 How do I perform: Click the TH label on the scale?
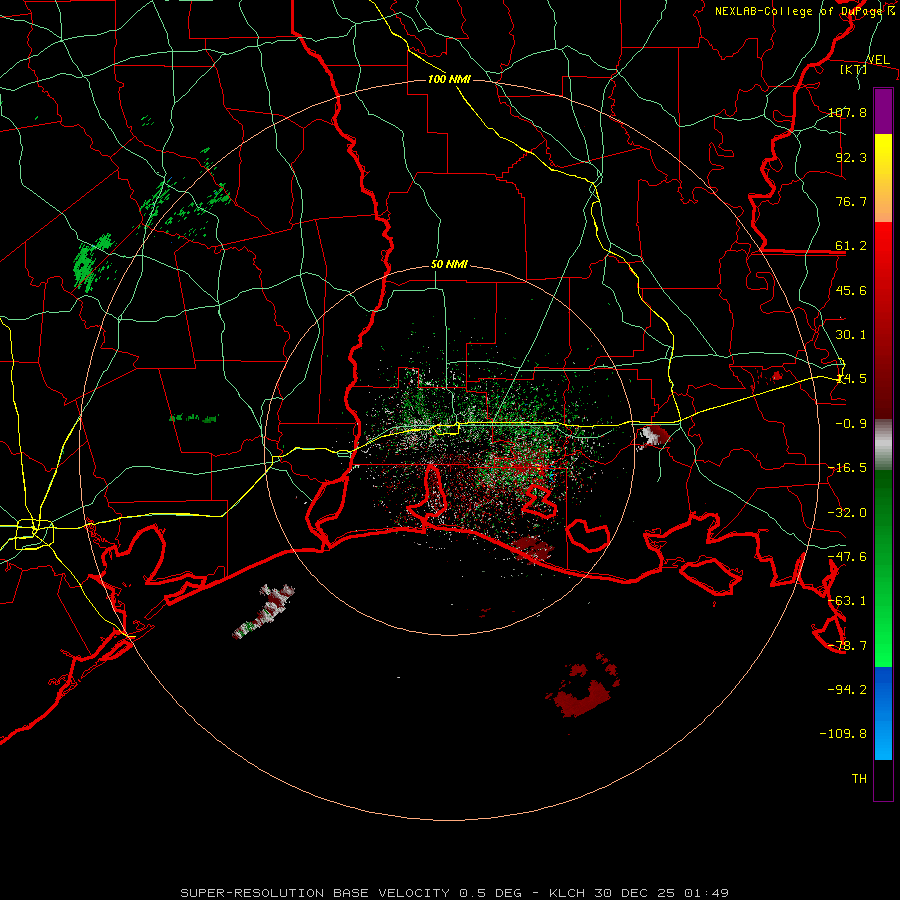click(859, 778)
